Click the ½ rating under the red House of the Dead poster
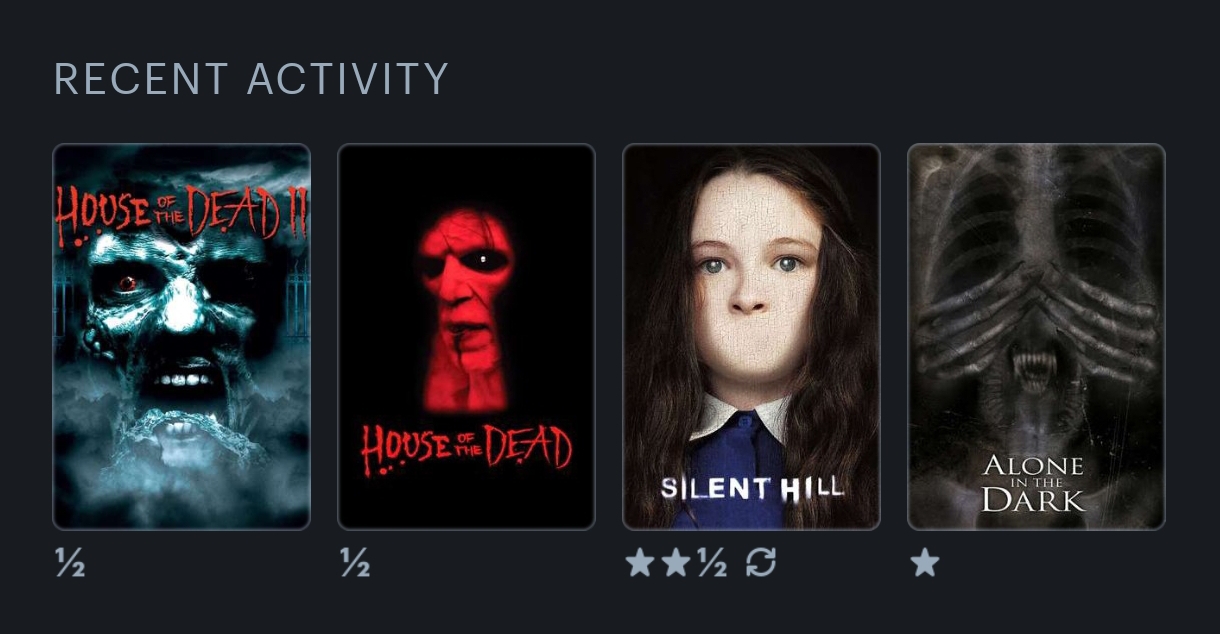This screenshot has height=634, width=1220. (x=355, y=564)
